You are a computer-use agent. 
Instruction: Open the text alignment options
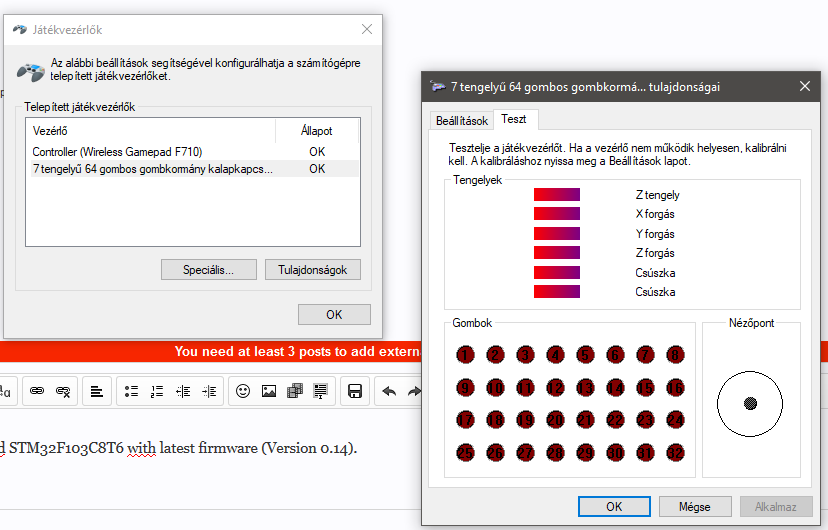[x=96, y=391]
